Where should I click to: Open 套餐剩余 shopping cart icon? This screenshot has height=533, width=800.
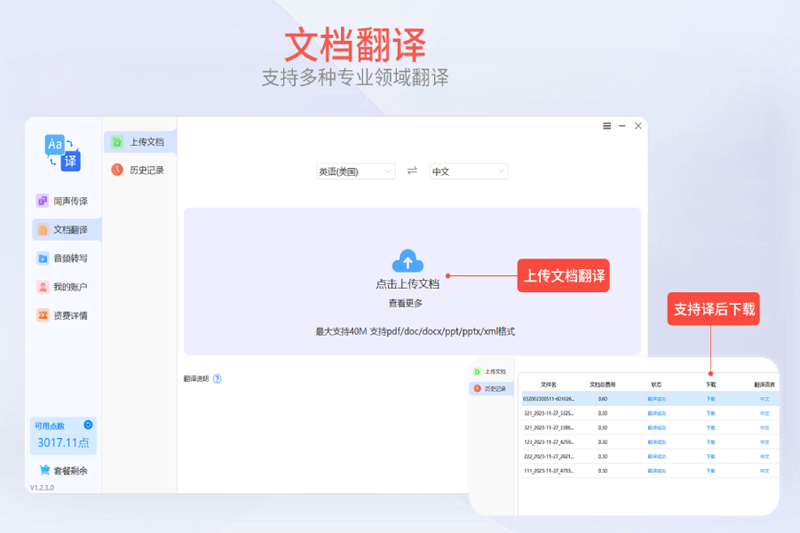pyautogui.click(x=44, y=470)
